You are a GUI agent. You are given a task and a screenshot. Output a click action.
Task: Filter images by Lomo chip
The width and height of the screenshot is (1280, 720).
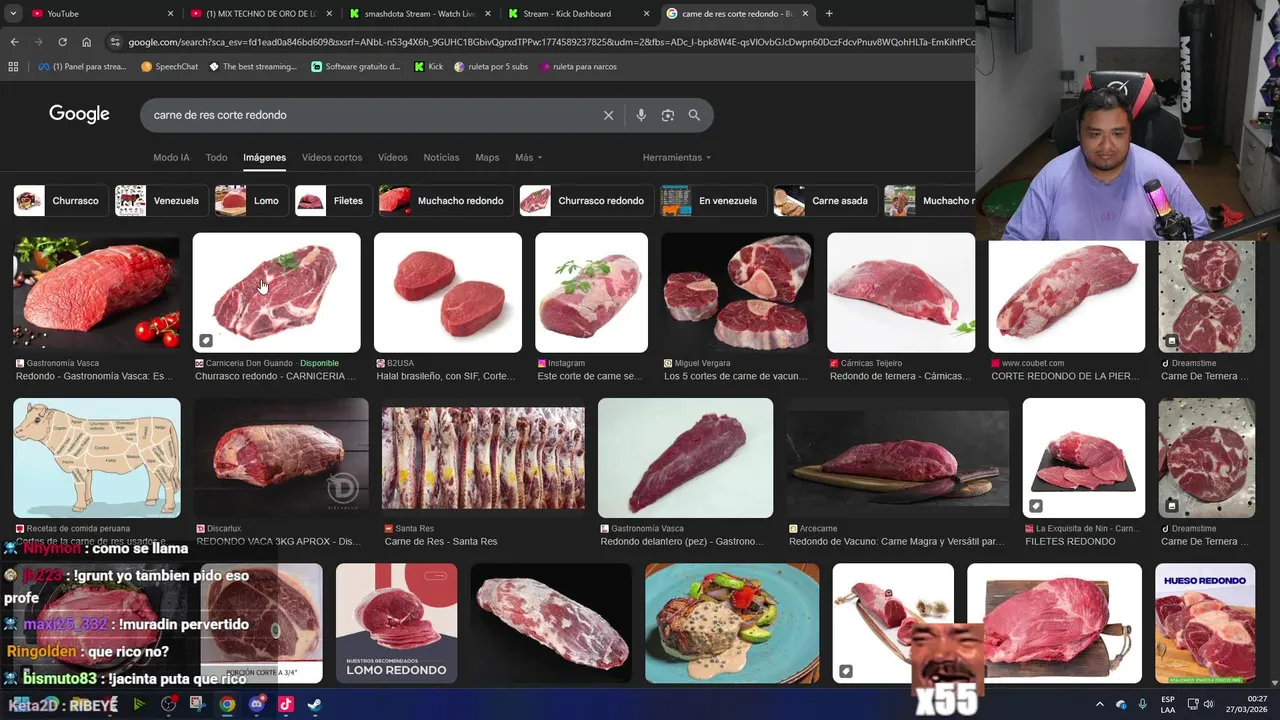pyautogui.click(x=251, y=201)
